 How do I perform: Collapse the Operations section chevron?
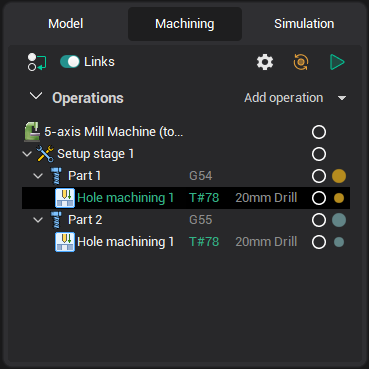click(x=36, y=97)
